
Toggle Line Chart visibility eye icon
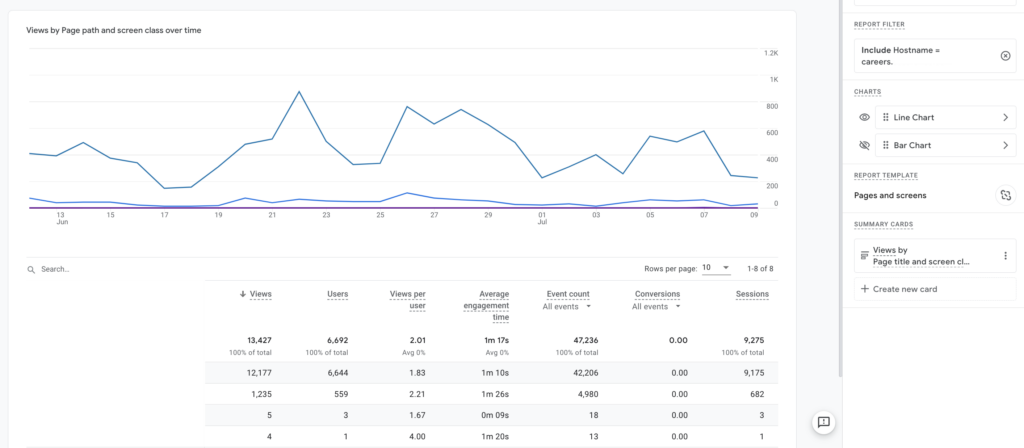tap(864, 118)
